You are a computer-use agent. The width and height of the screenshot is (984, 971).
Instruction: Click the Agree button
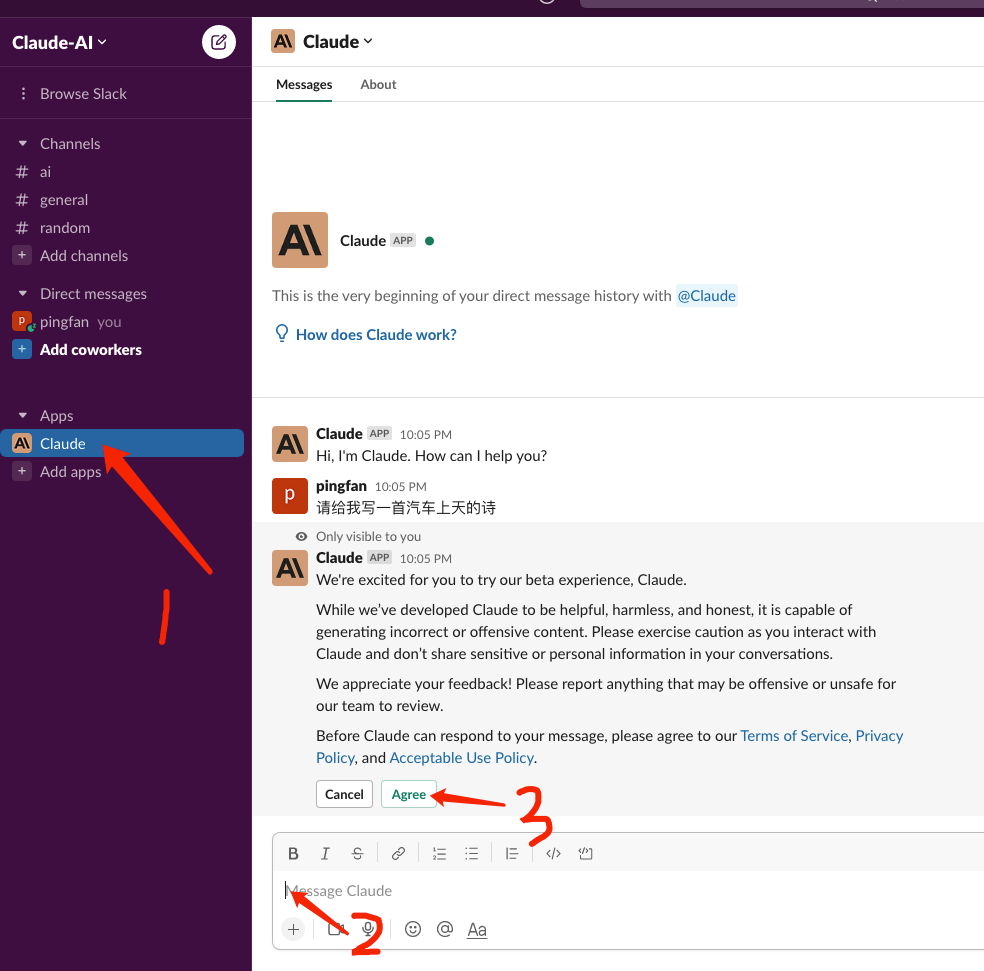coord(409,794)
